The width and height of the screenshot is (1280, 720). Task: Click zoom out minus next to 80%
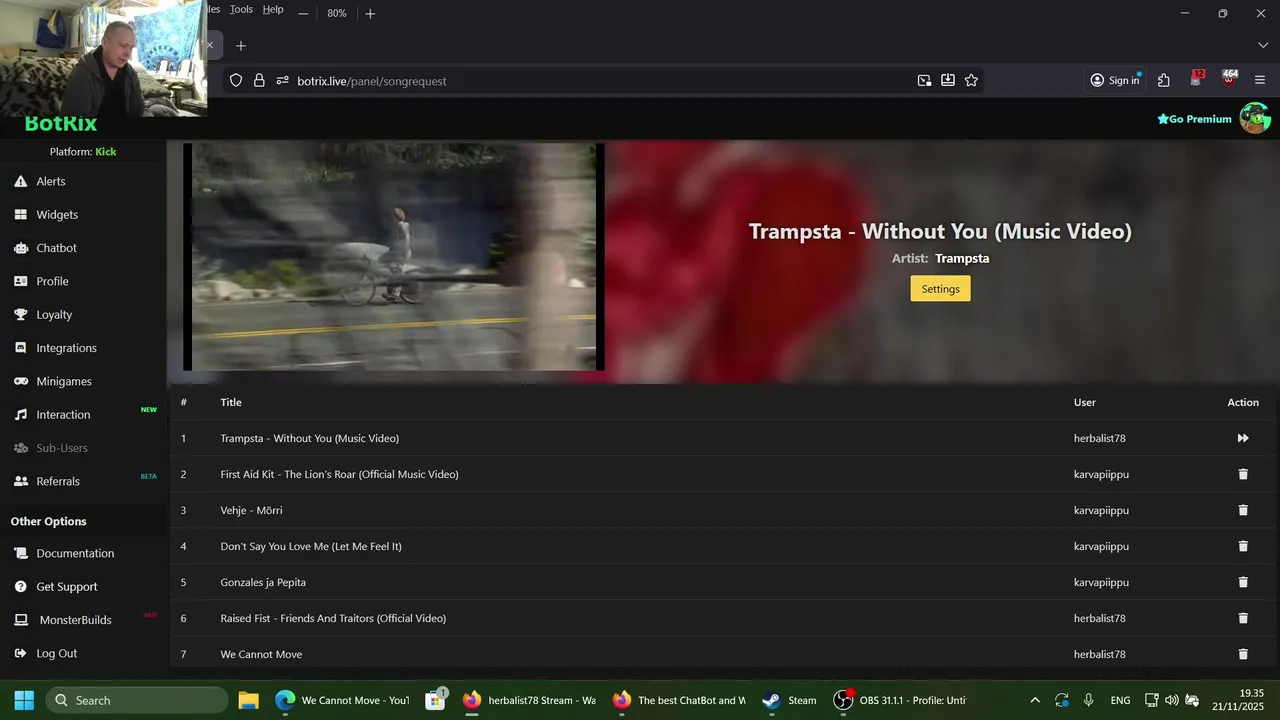(x=303, y=13)
